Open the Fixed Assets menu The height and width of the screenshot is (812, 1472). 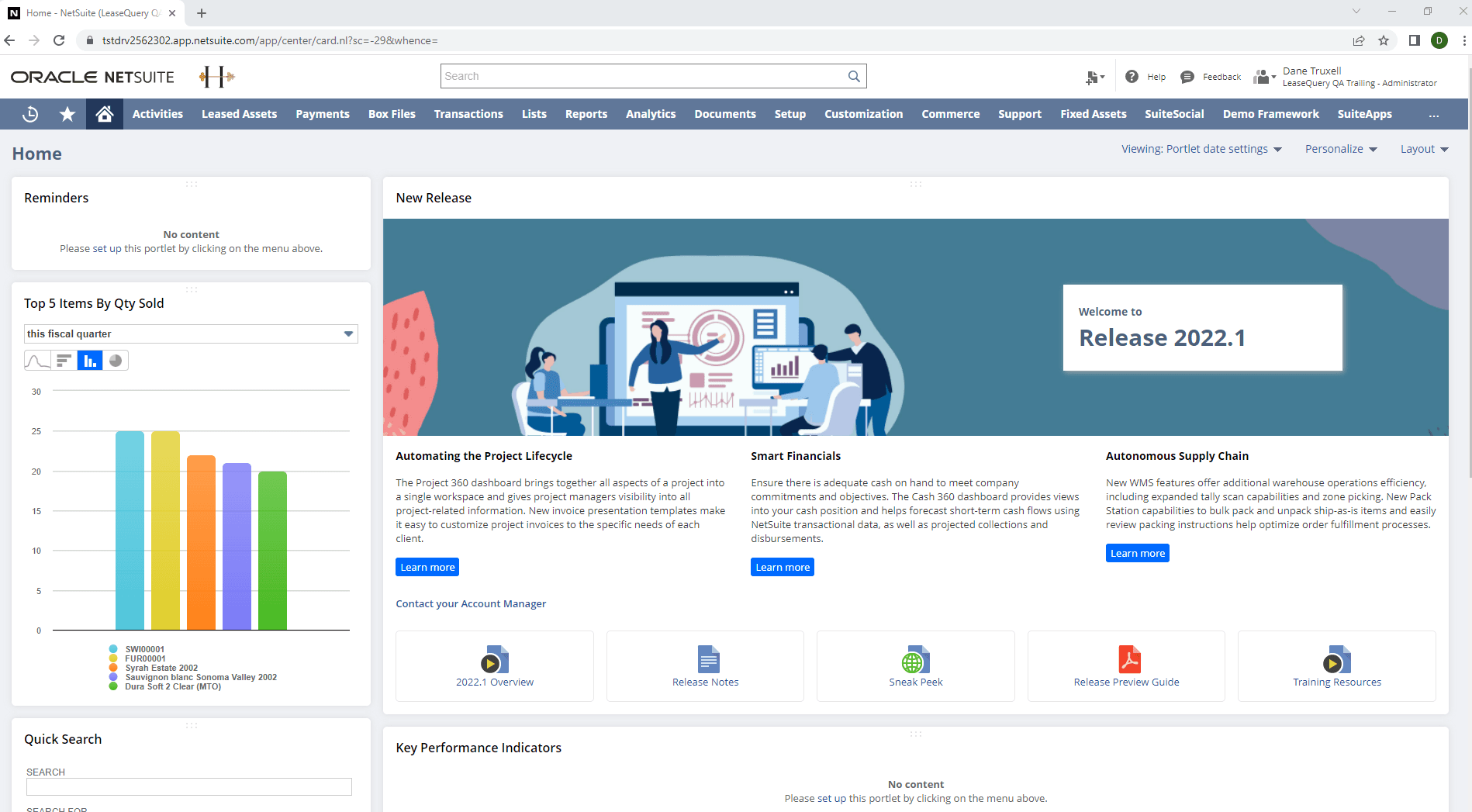(x=1094, y=114)
